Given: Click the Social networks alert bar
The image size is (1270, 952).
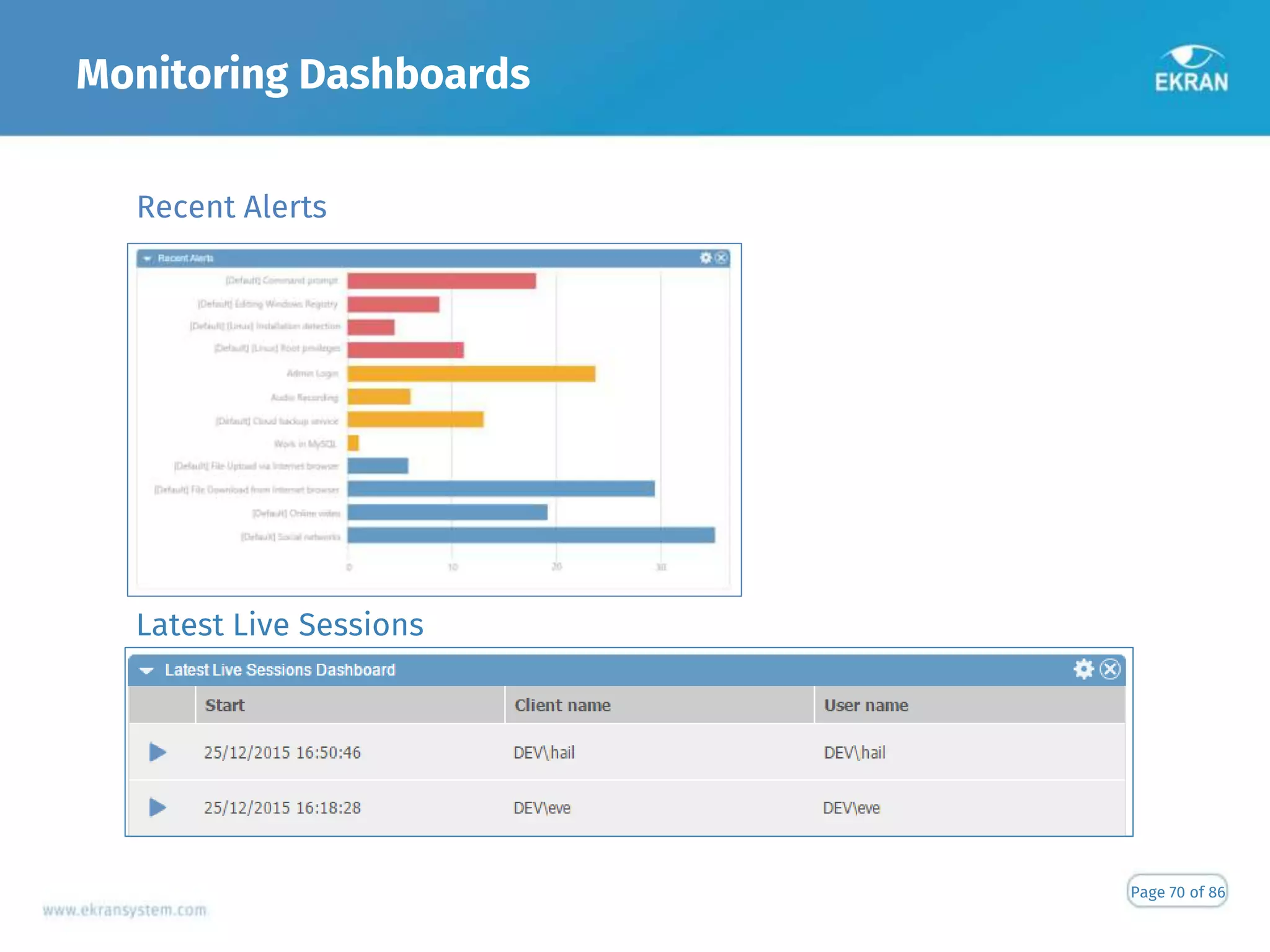Looking at the screenshot, I should pyautogui.click(x=531, y=535).
